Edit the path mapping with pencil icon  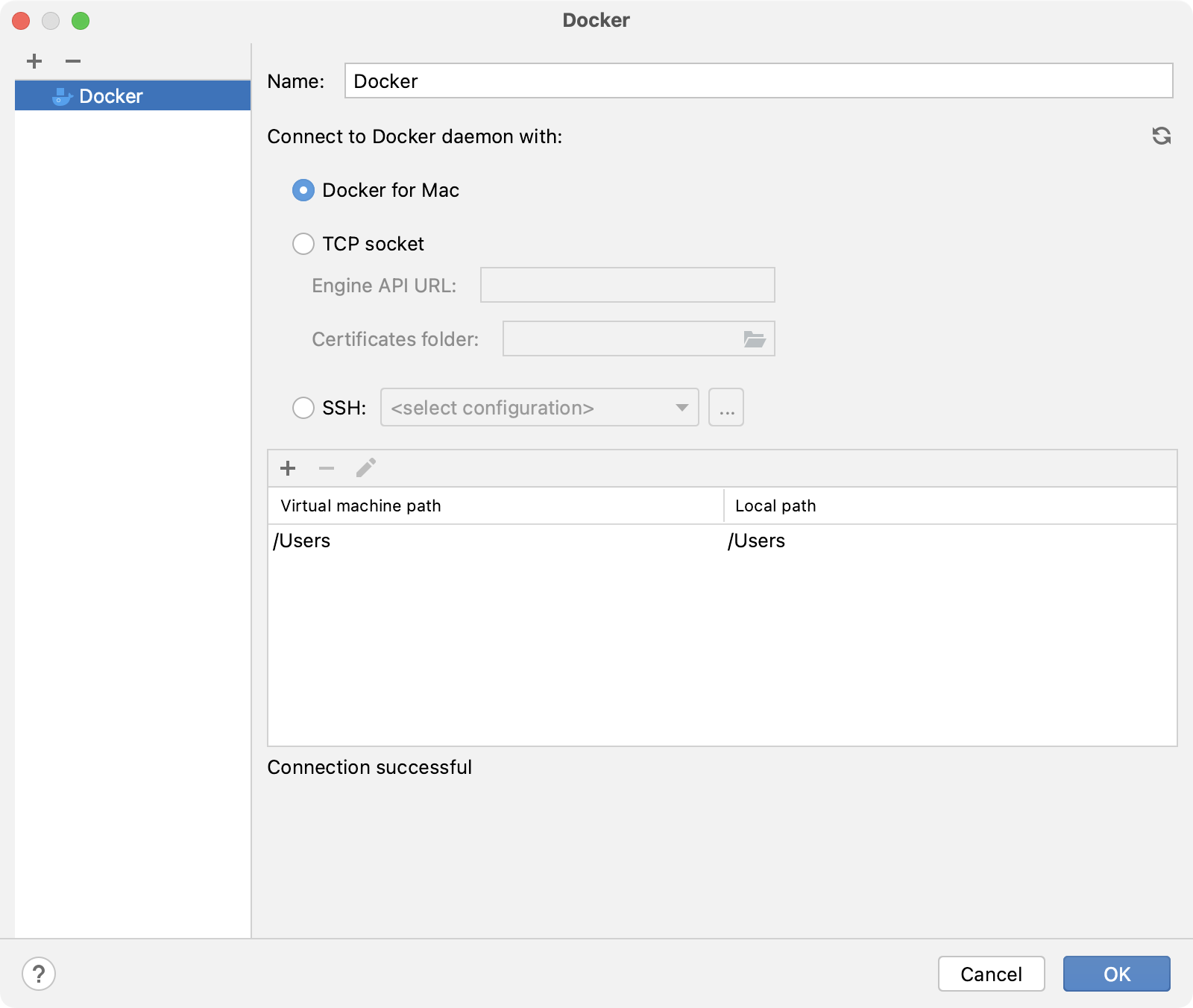click(366, 467)
